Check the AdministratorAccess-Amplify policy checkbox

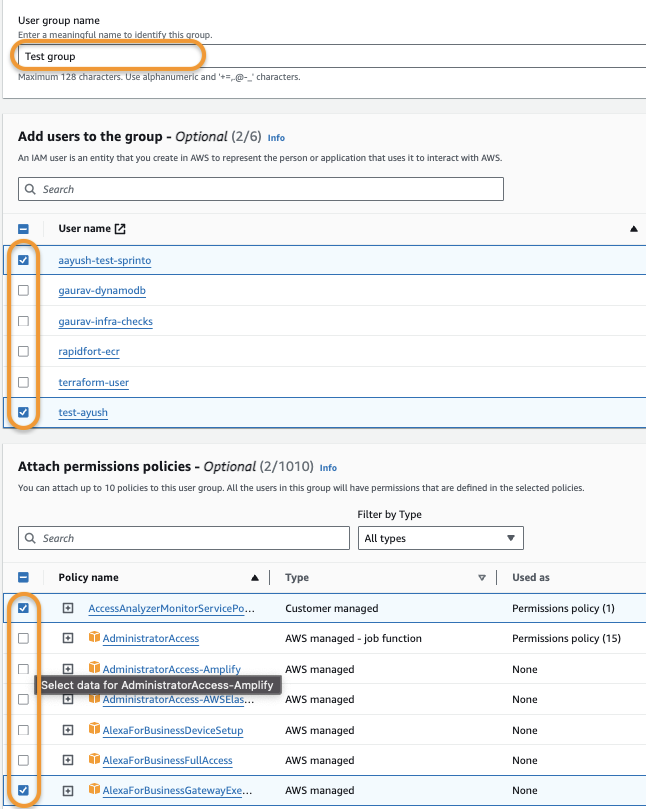coord(23,669)
